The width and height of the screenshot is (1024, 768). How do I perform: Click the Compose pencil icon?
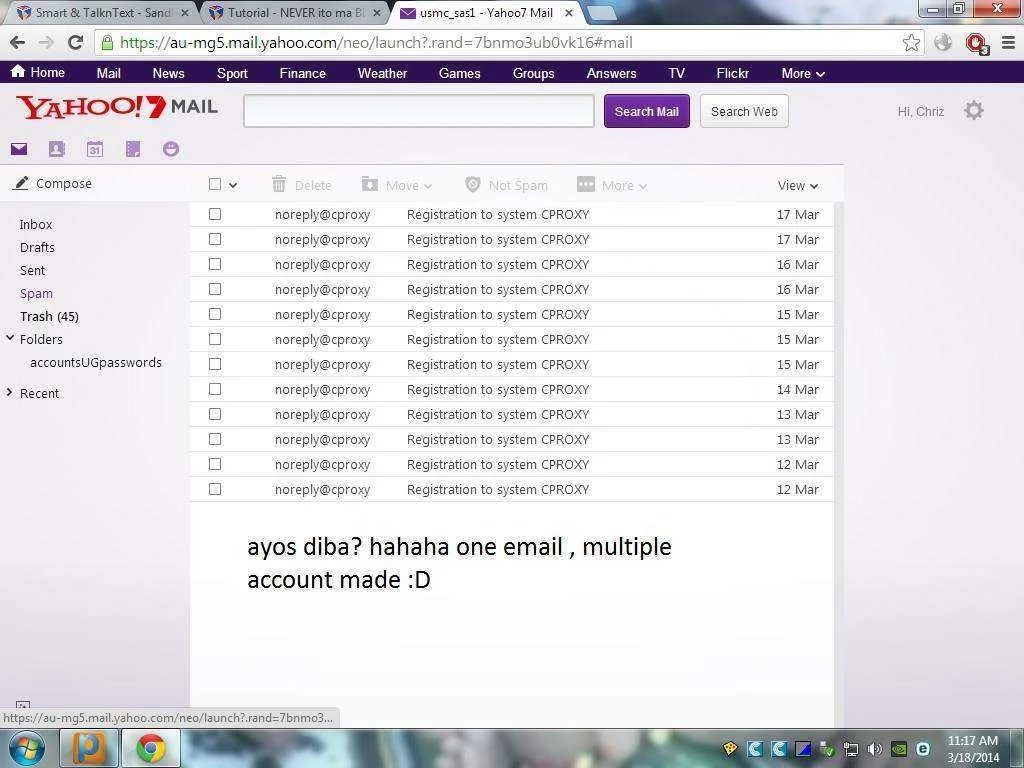click(21, 184)
